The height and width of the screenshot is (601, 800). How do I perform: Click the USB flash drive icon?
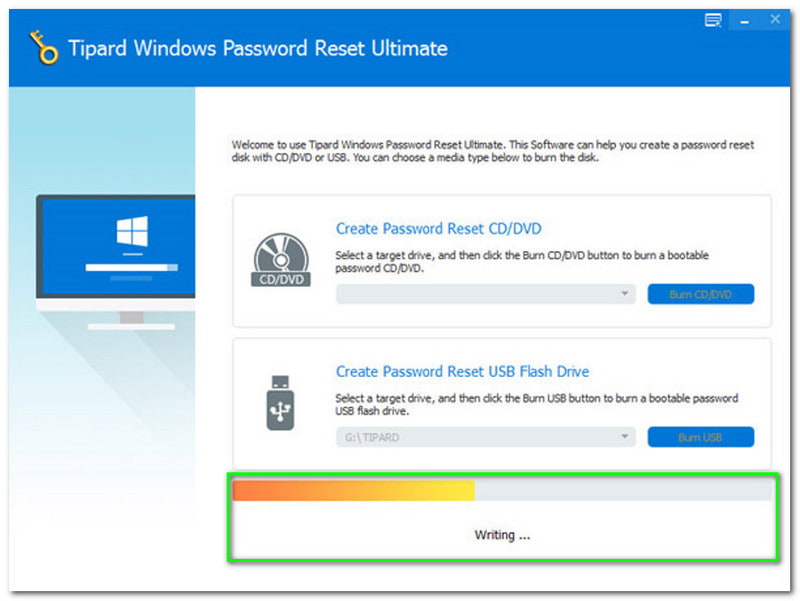click(x=281, y=401)
